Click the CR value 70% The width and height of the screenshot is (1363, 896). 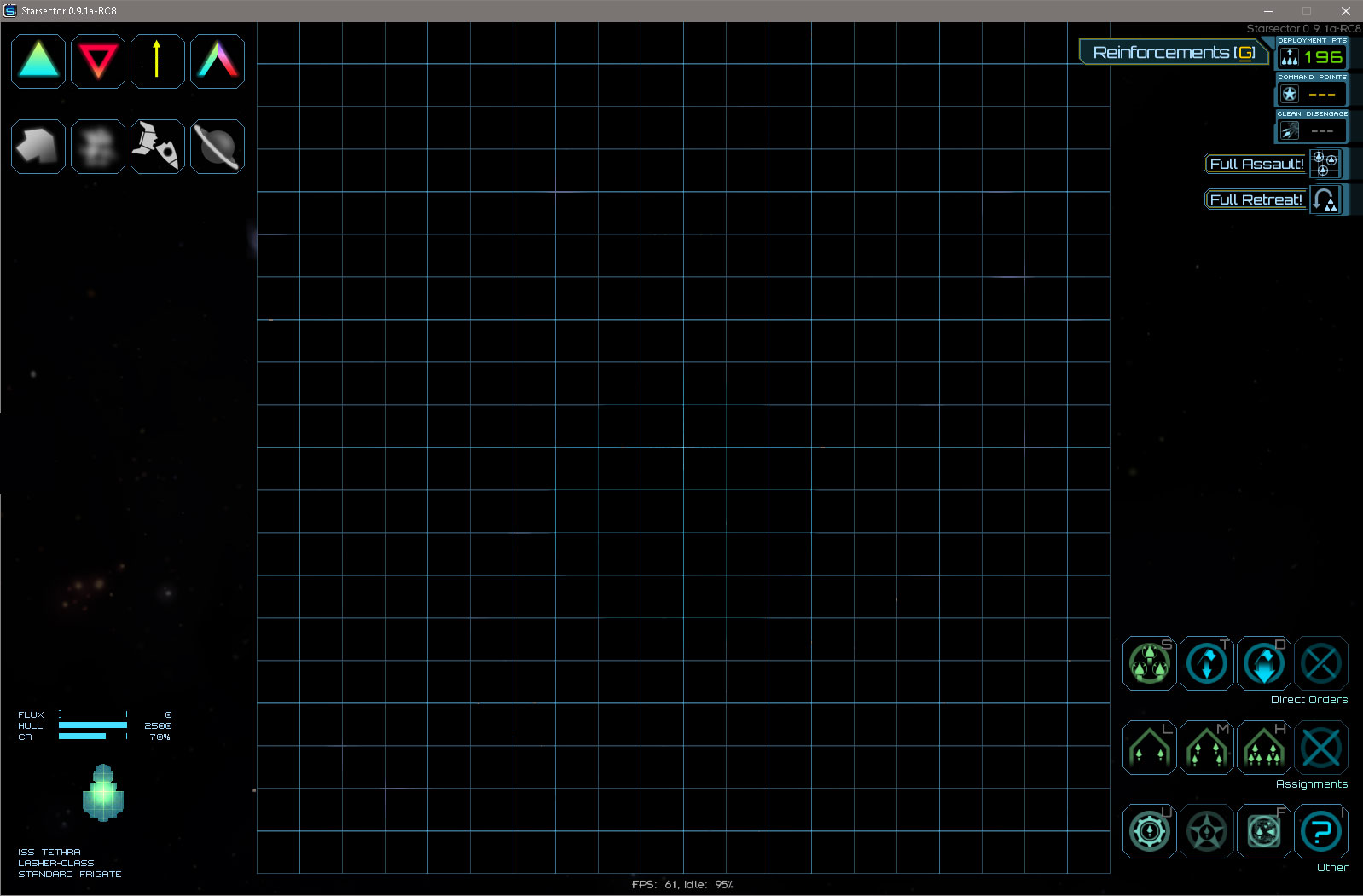tap(159, 737)
